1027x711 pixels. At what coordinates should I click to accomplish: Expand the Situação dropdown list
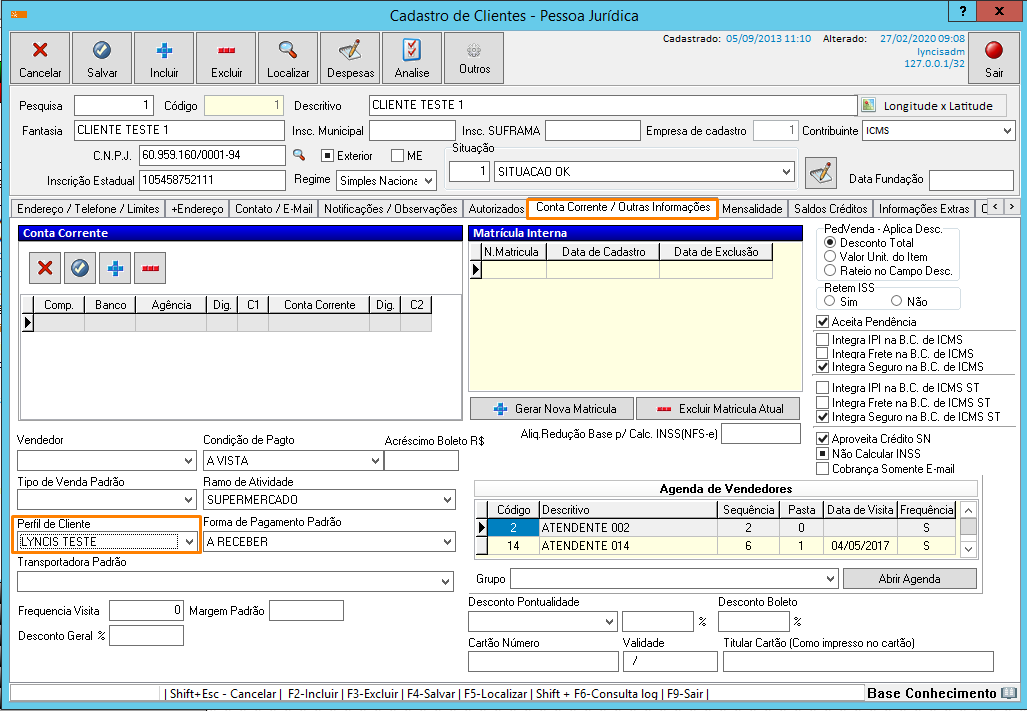(x=785, y=172)
